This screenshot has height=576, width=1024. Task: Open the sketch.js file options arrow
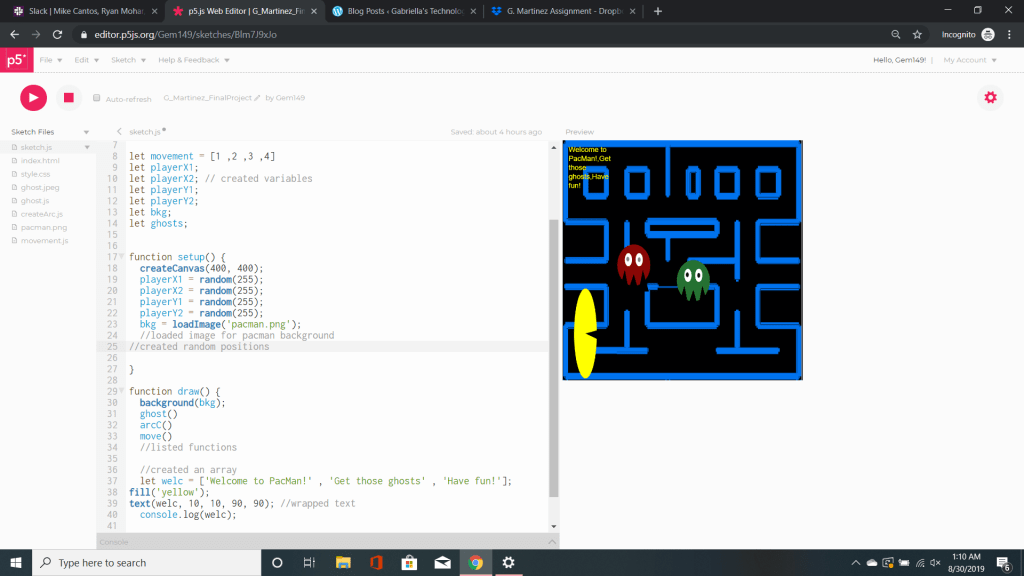point(86,148)
